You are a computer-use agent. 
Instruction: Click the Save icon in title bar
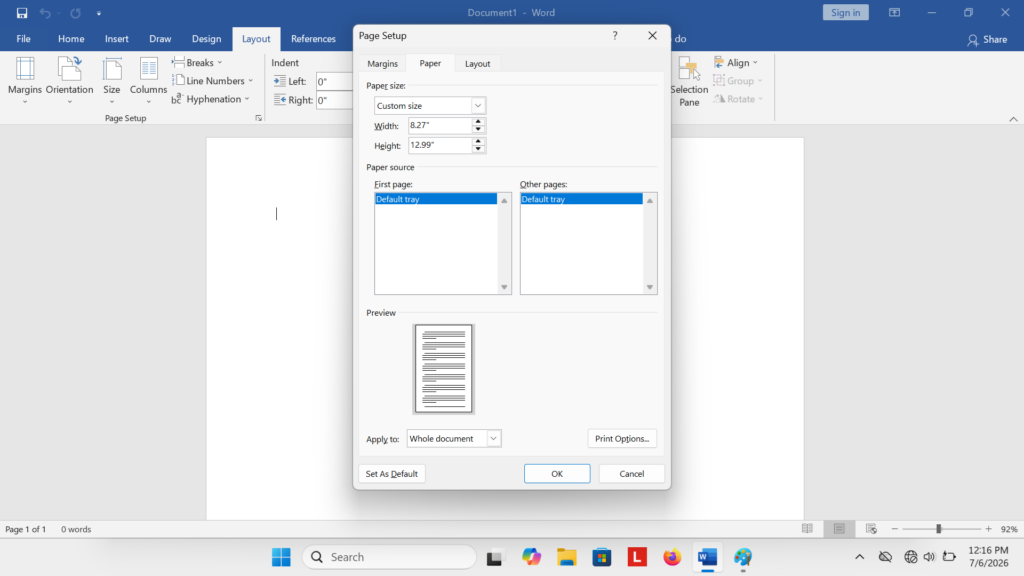coord(22,12)
